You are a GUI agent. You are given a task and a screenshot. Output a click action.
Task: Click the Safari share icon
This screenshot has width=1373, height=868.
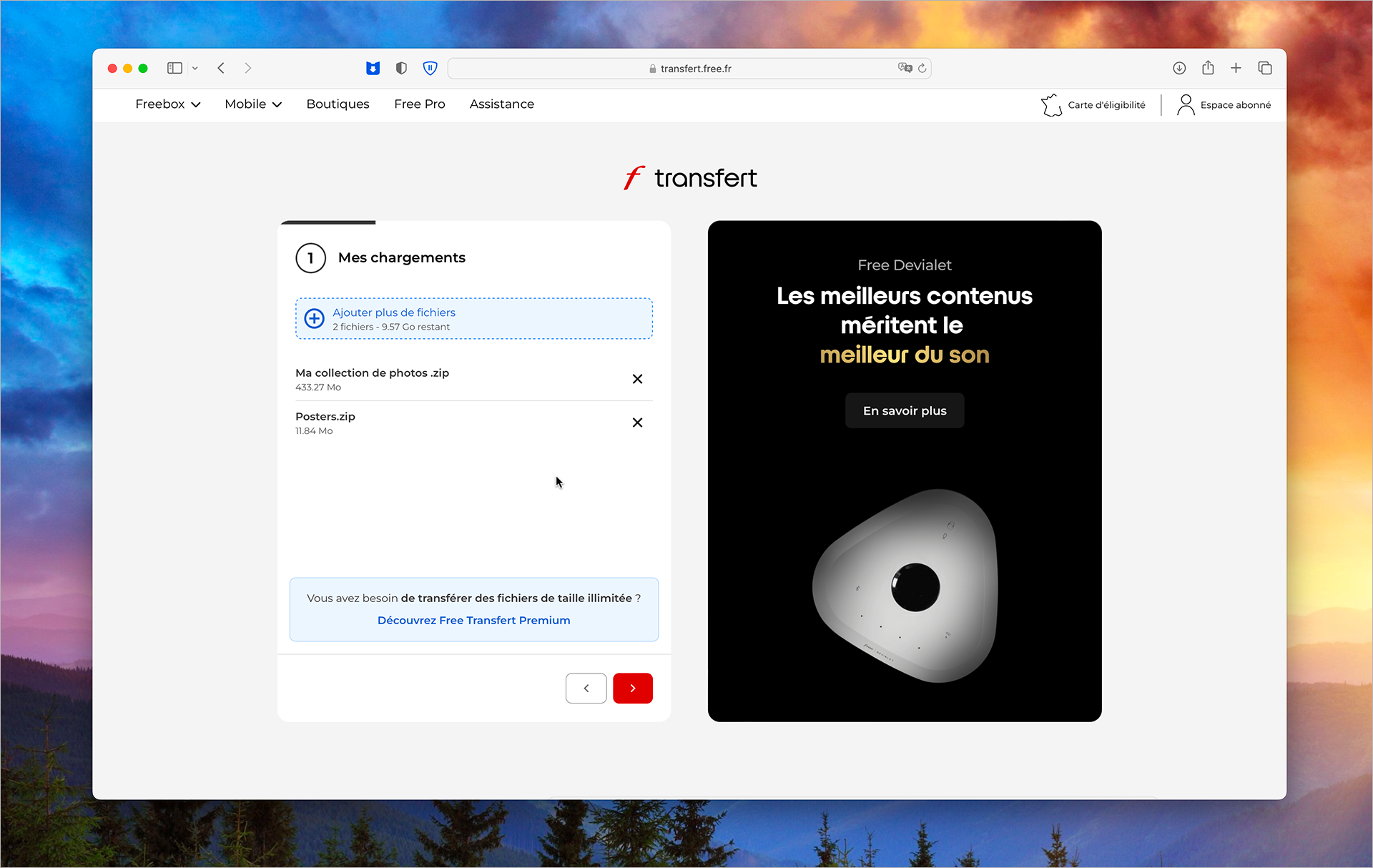tap(1208, 69)
